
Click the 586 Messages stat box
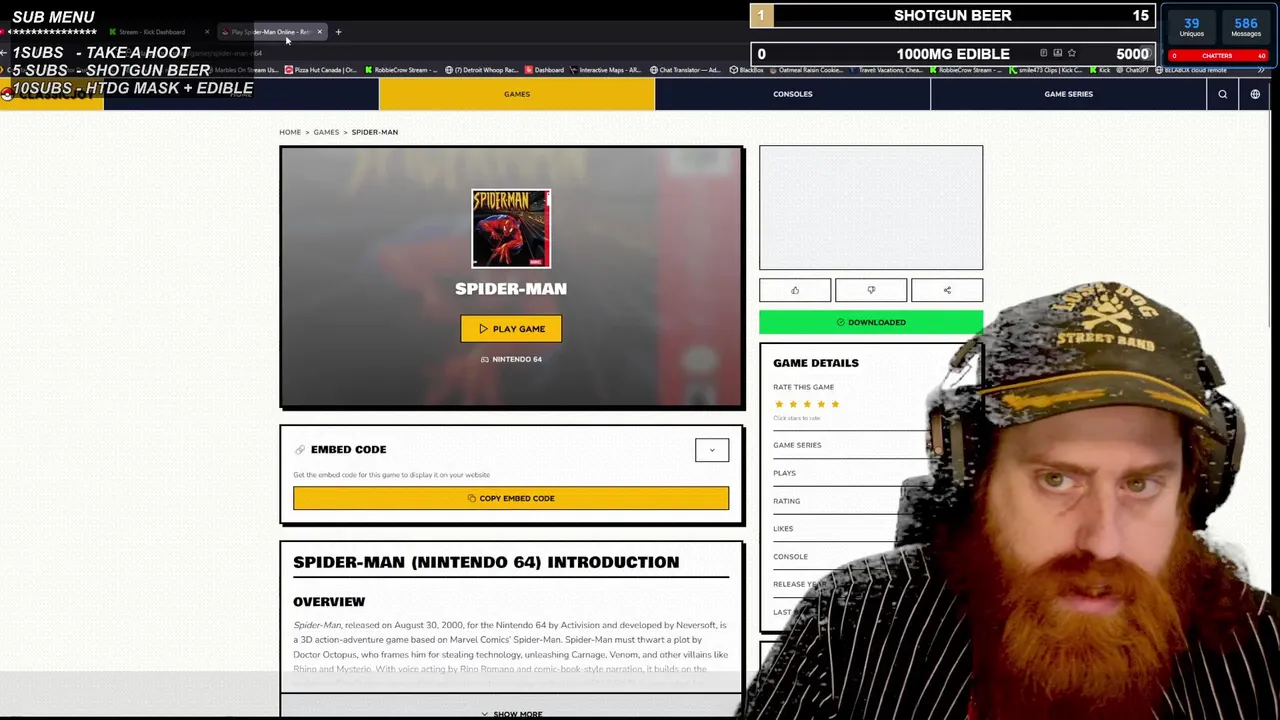pos(1245,27)
